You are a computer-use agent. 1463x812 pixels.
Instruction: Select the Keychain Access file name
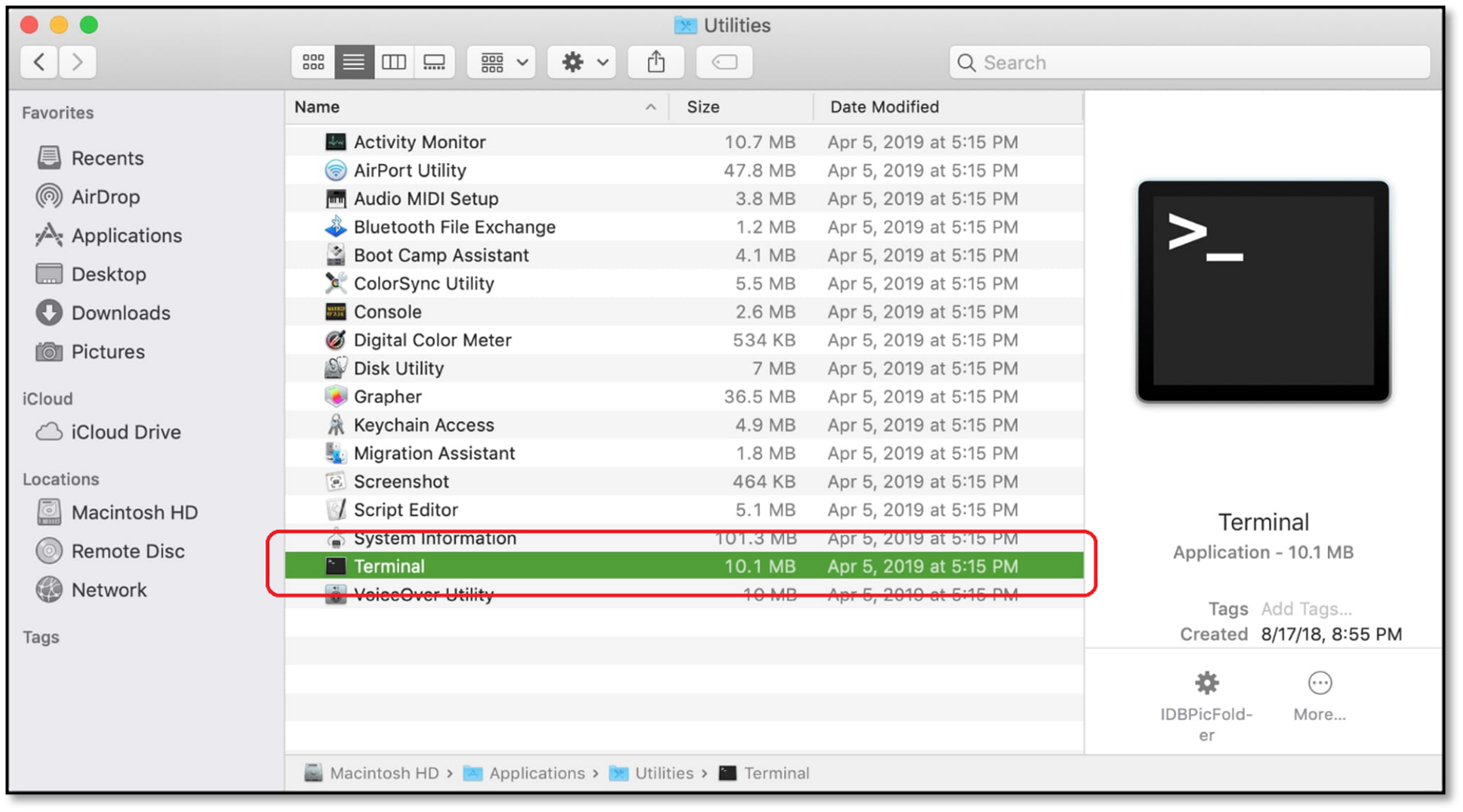424,425
